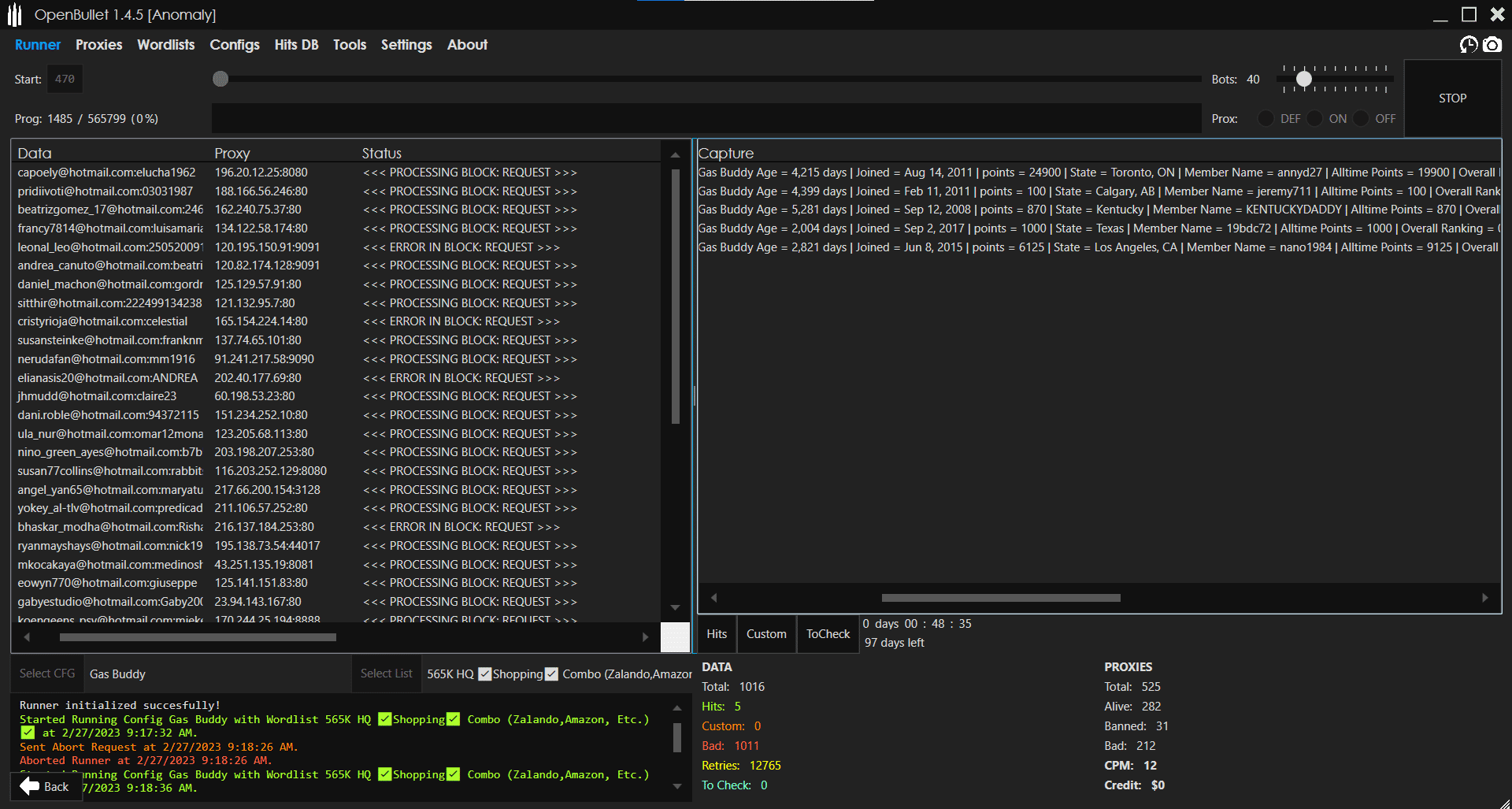The width and height of the screenshot is (1512, 809).
Task: Select the OFF proxy mode radio button
Action: point(1362,119)
